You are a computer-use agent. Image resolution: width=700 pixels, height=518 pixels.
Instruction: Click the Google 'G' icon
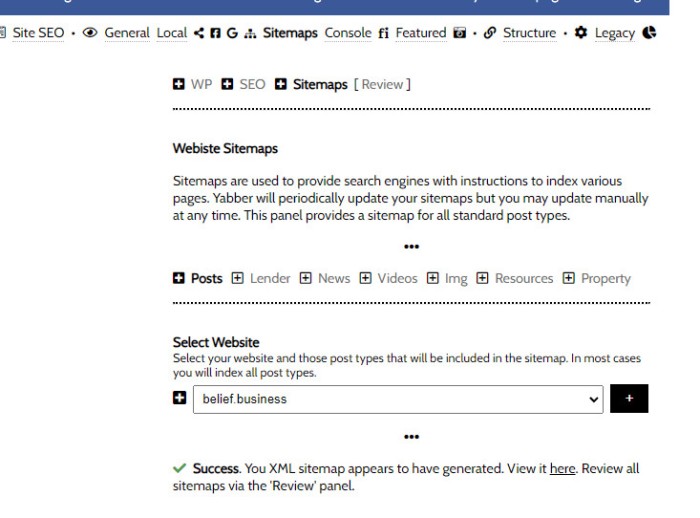coord(228,33)
